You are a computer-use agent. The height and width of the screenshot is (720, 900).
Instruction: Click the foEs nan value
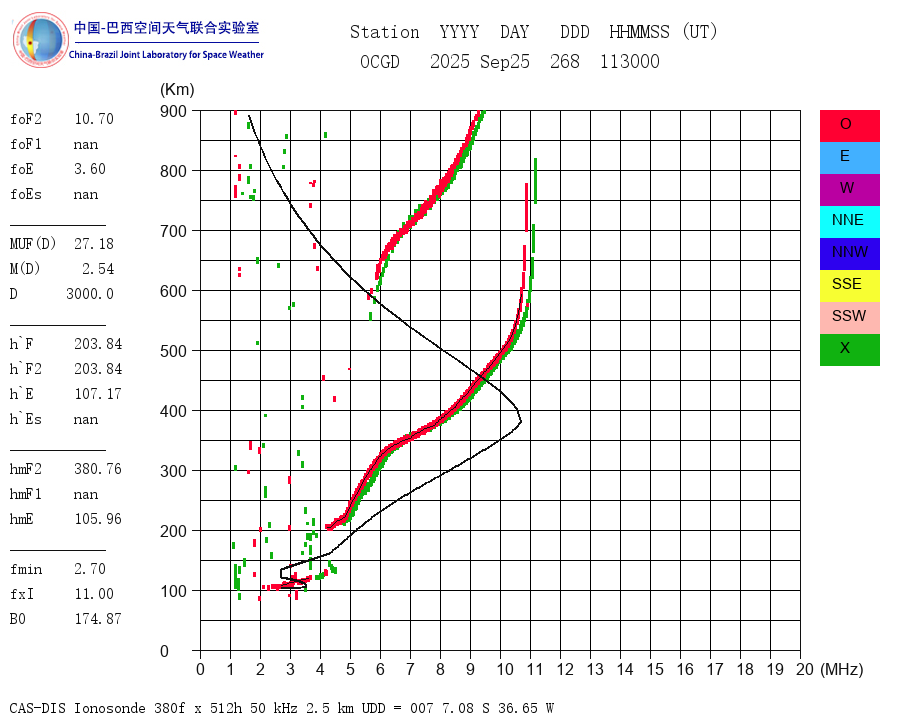click(86, 195)
